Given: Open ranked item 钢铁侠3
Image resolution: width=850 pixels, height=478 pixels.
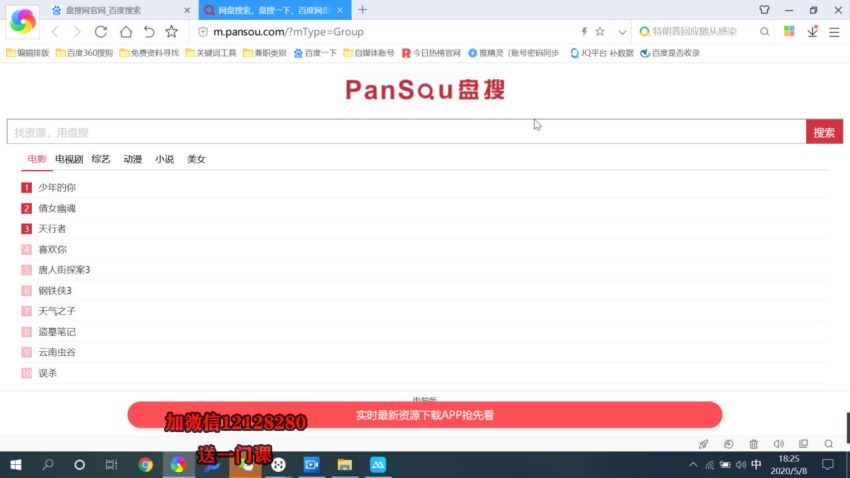Looking at the screenshot, I should click(55, 290).
